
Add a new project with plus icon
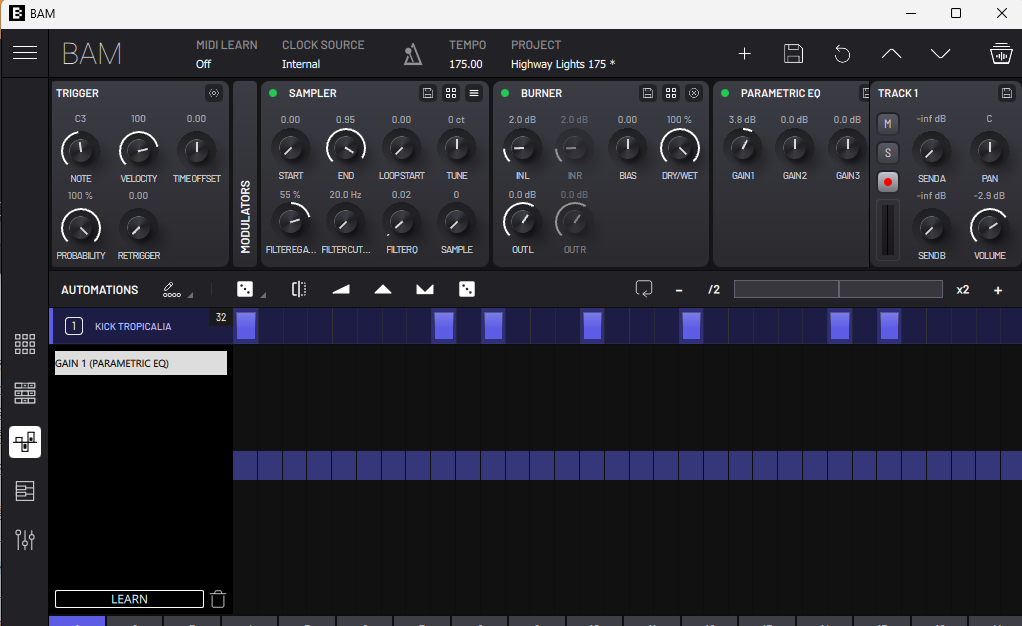click(x=744, y=53)
